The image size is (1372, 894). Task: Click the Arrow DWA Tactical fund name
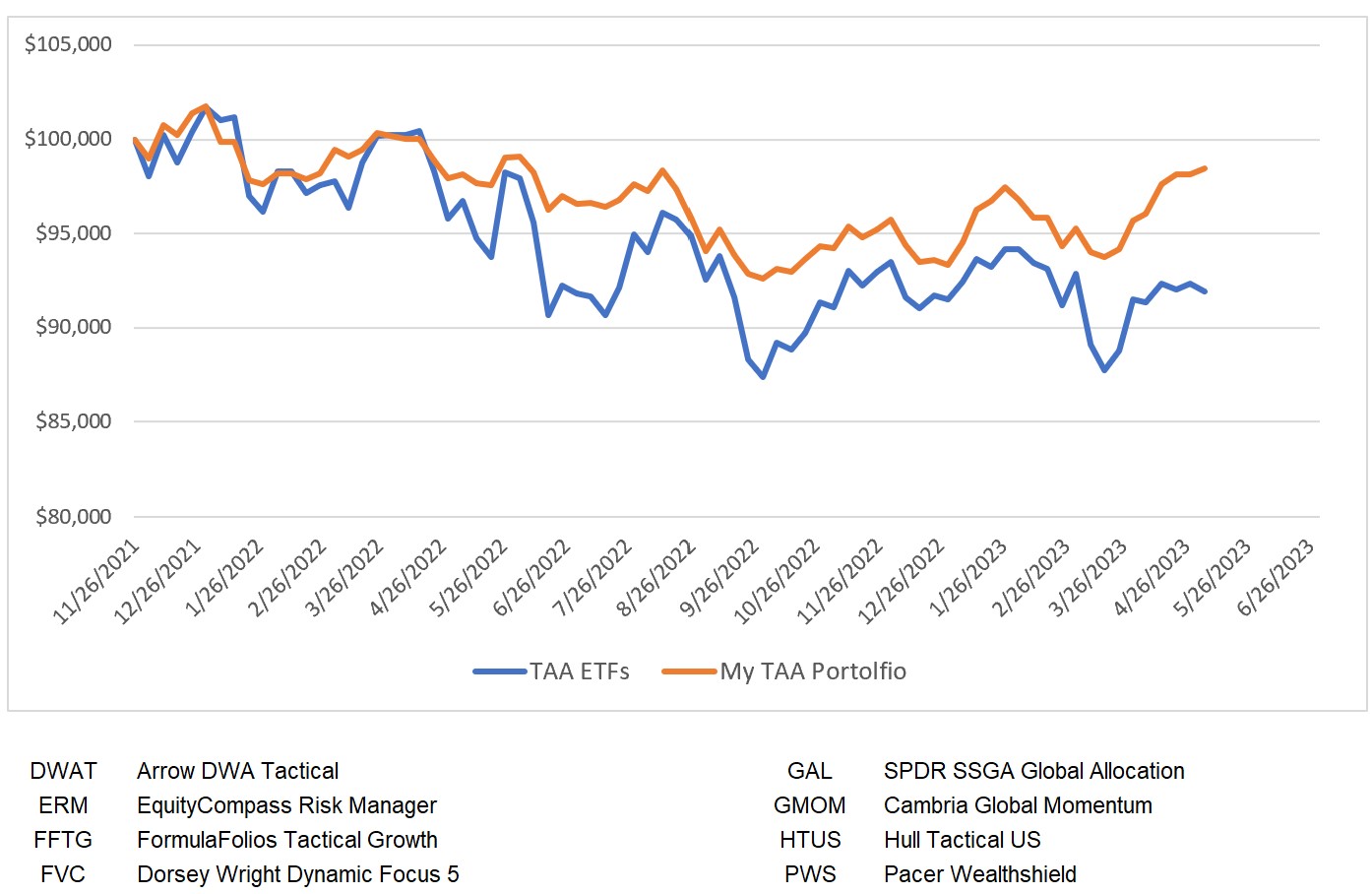click(x=237, y=771)
